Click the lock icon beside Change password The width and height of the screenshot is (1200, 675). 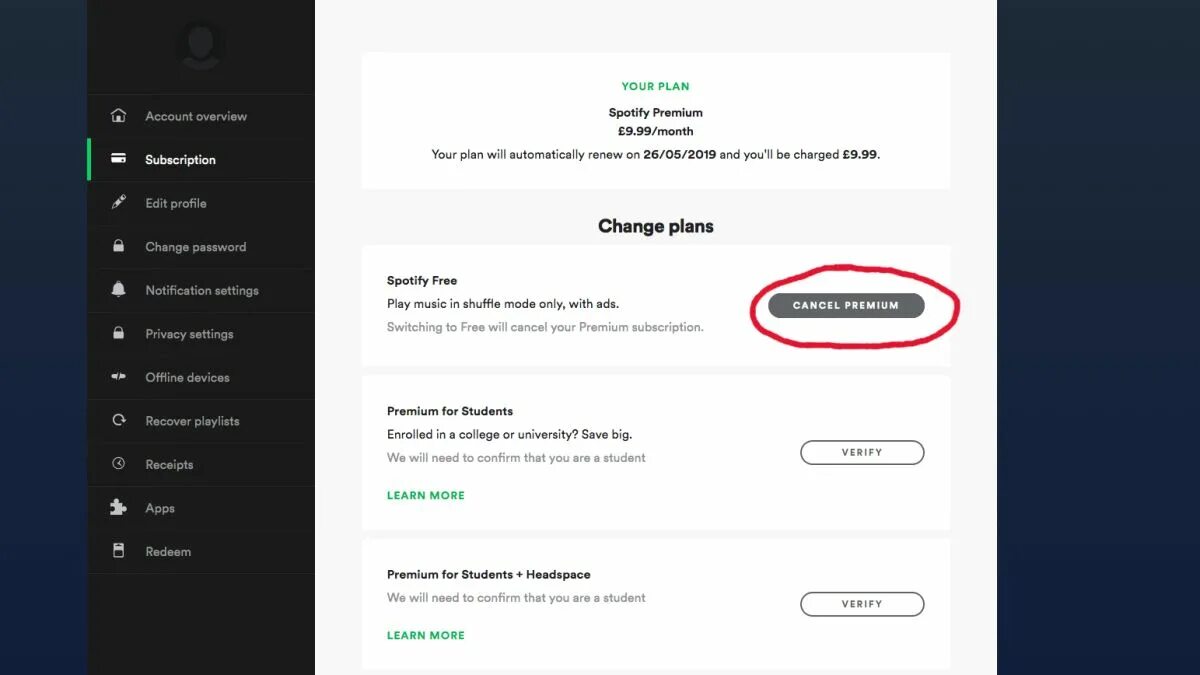pos(118,246)
